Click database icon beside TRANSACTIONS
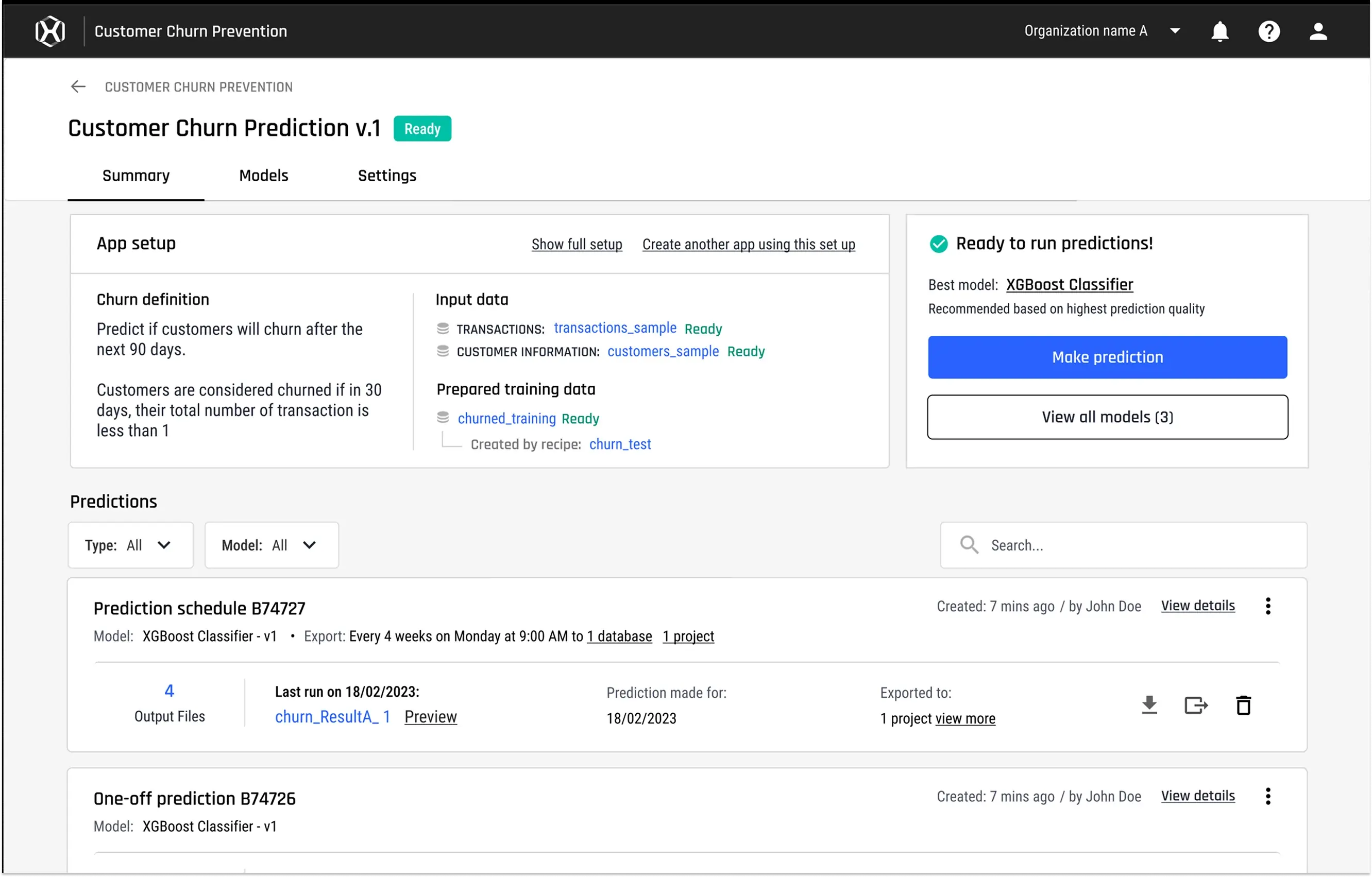The image size is (1372, 877). tap(443, 329)
